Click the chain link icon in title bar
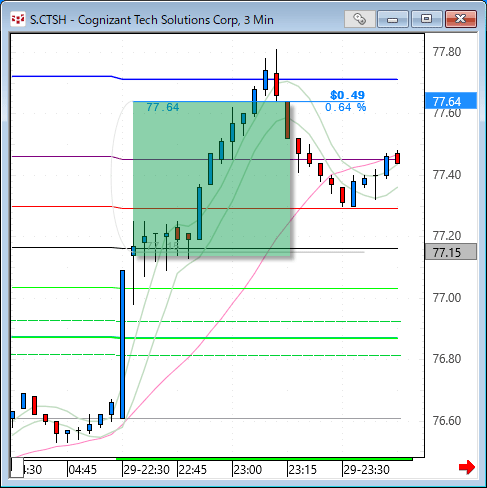 pyautogui.click(x=360, y=19)
